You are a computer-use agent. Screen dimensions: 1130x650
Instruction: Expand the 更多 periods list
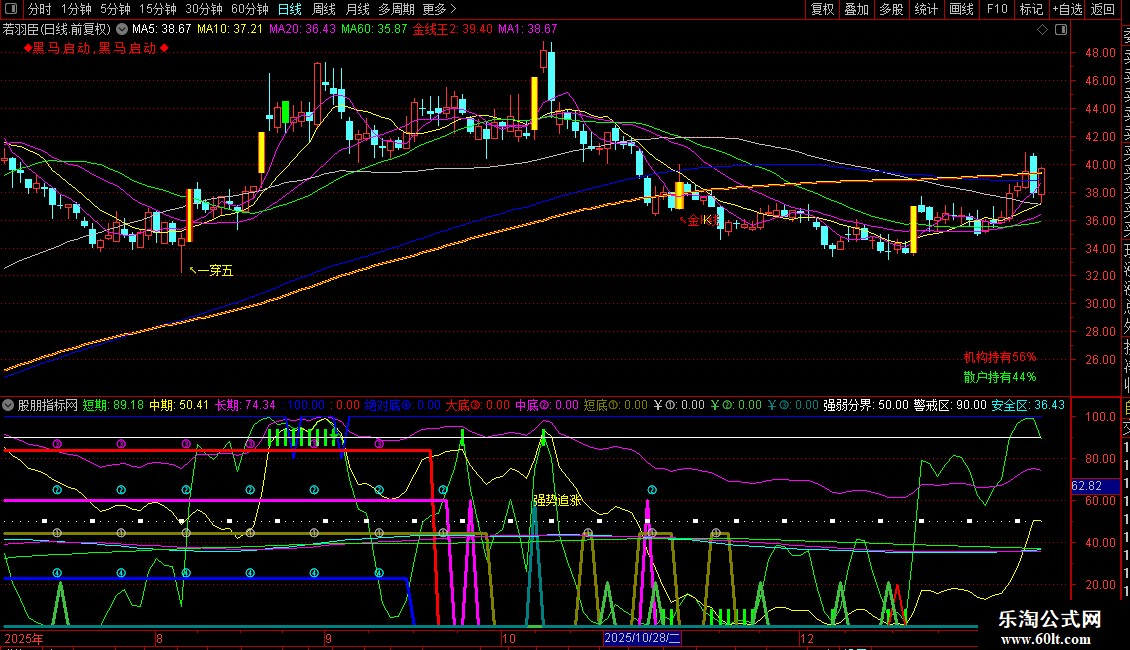[x=438, y=10]
